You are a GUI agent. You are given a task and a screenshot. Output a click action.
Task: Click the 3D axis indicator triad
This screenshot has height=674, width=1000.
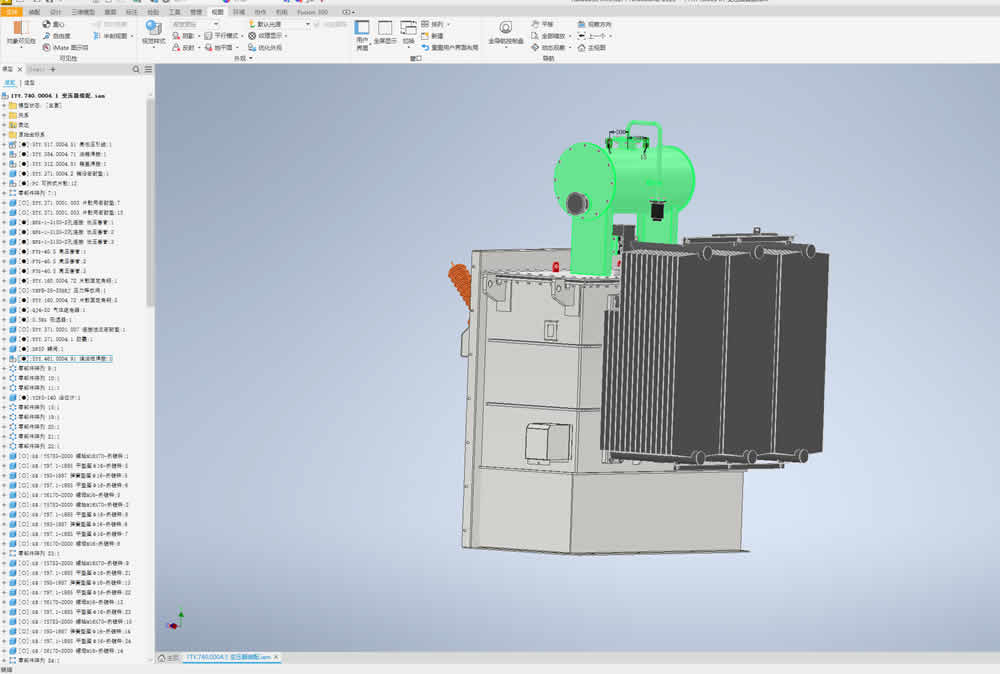[x=175, y=620]
